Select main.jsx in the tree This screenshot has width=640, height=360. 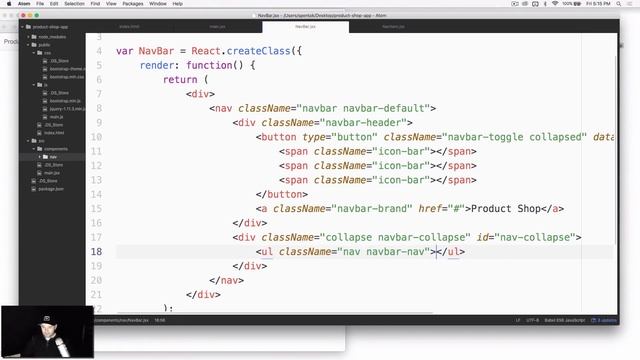coord(52,173)
